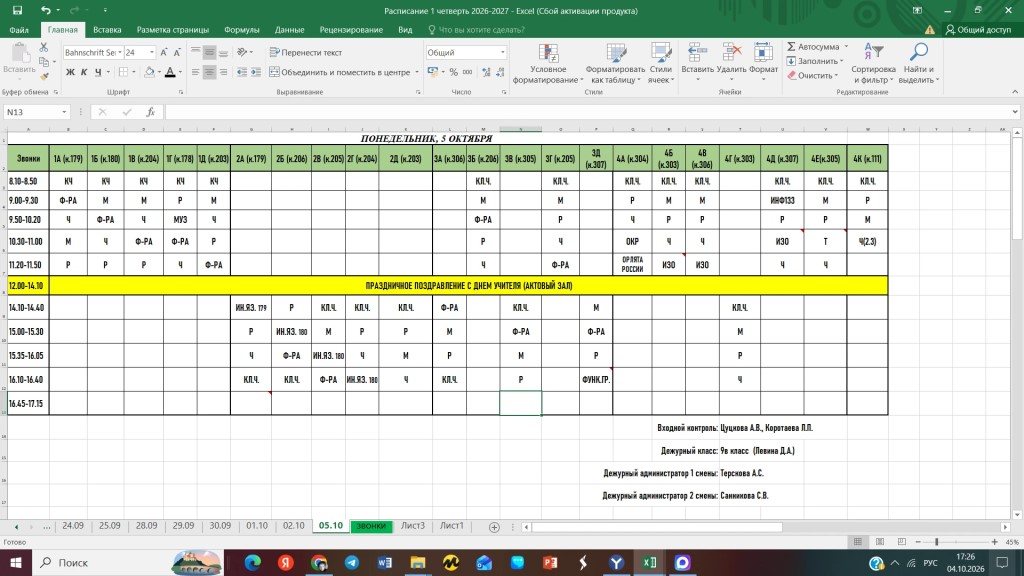Switch to the Вставка ribbon tab
Image resolution: width=1024 pixels, height=576 pixels.
(x=107, y=29)
